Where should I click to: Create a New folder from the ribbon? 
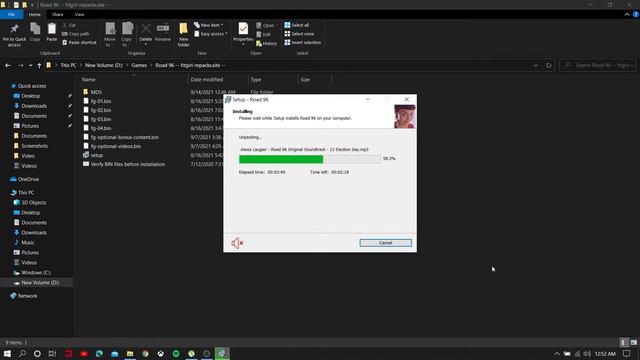tap(183, 35)
